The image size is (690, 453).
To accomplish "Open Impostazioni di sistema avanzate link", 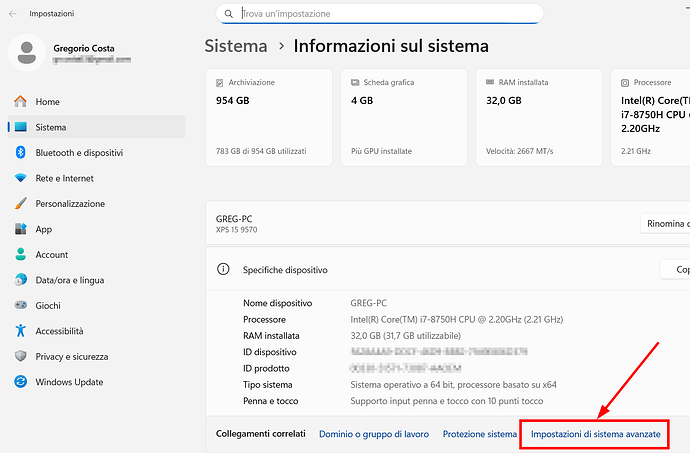I will point(595,434).
